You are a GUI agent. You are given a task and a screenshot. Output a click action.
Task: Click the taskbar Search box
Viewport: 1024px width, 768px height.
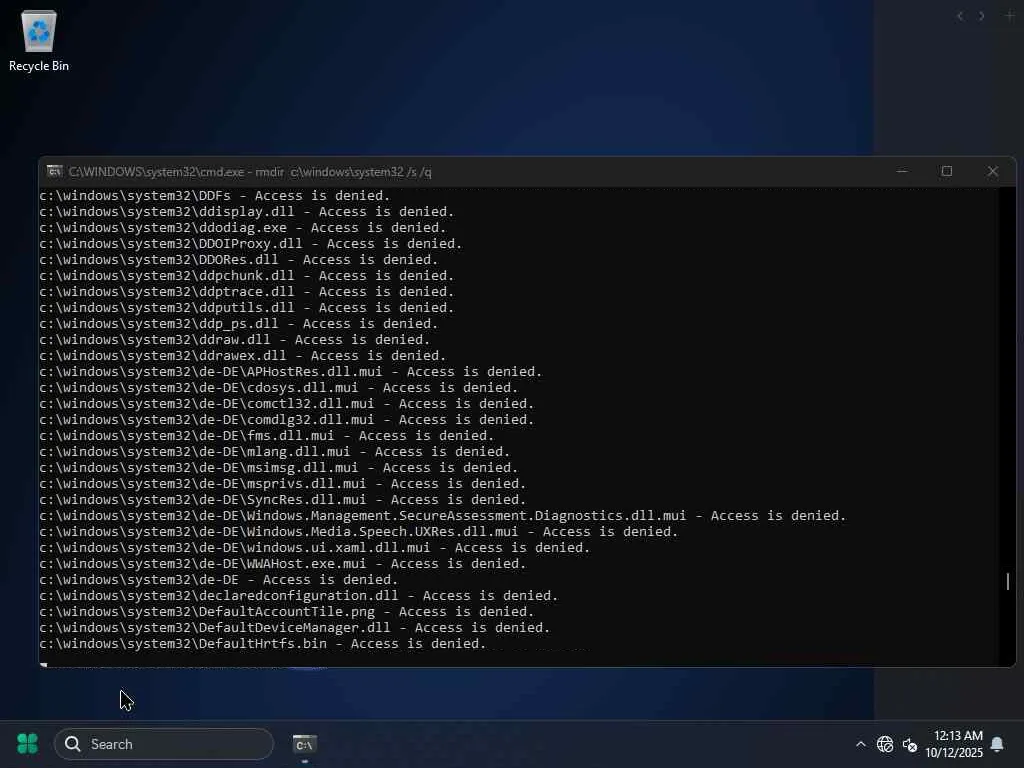[x=163, y=744]
